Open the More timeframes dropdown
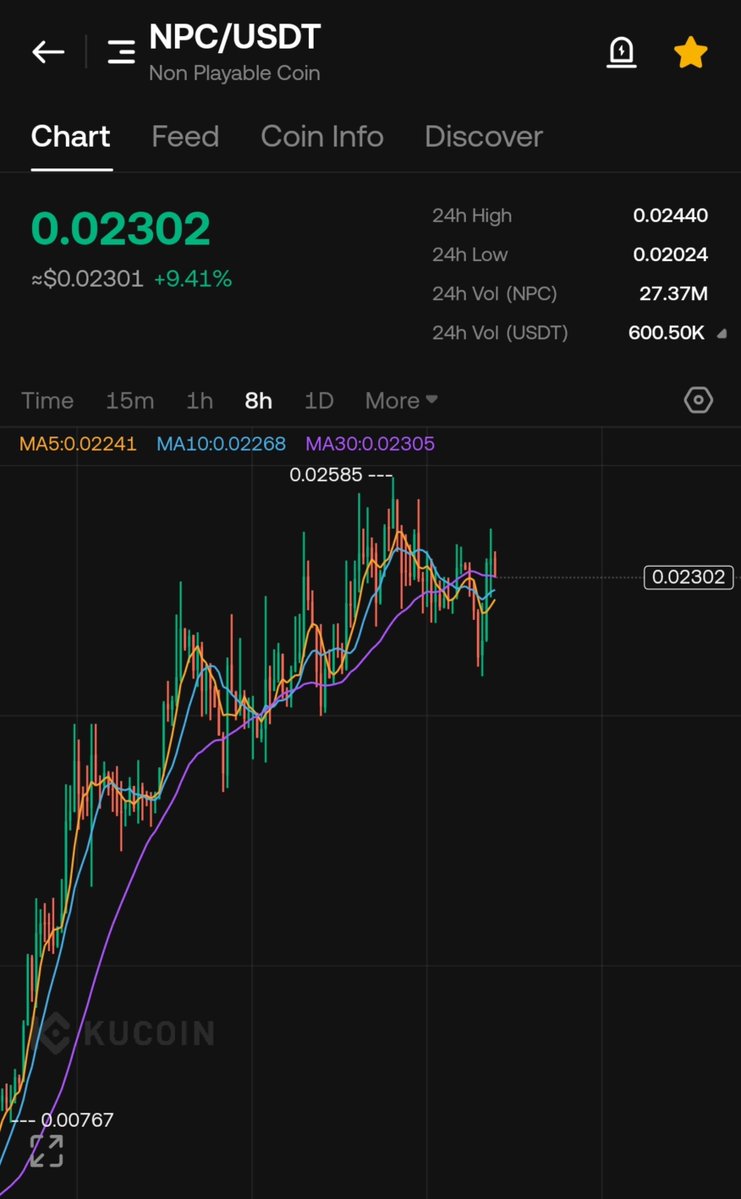Screen dimensions: 741x1199 pyautogui.click(x=401, y=400)
